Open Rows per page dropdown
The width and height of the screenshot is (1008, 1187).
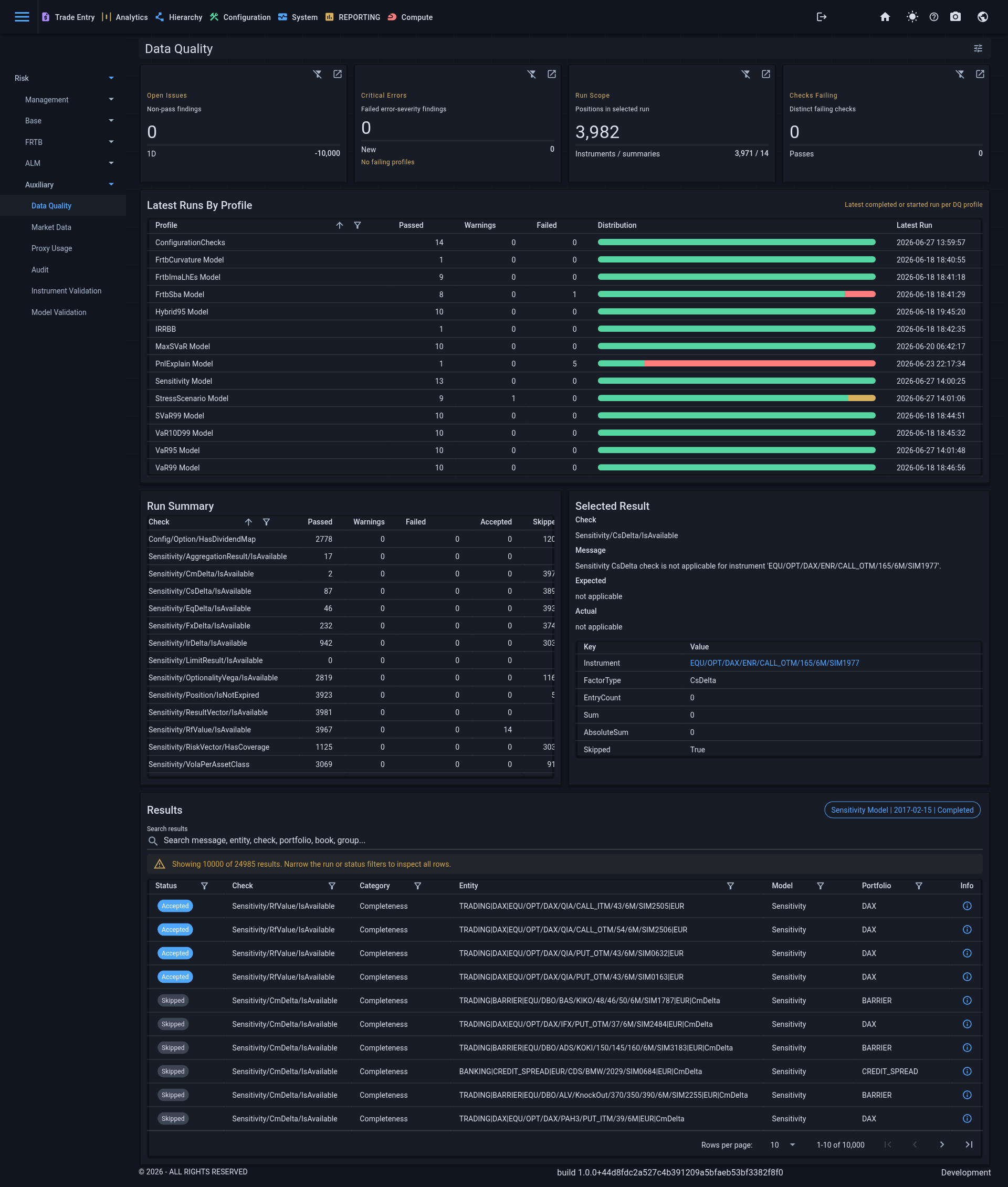click(x=782, y=1144)
